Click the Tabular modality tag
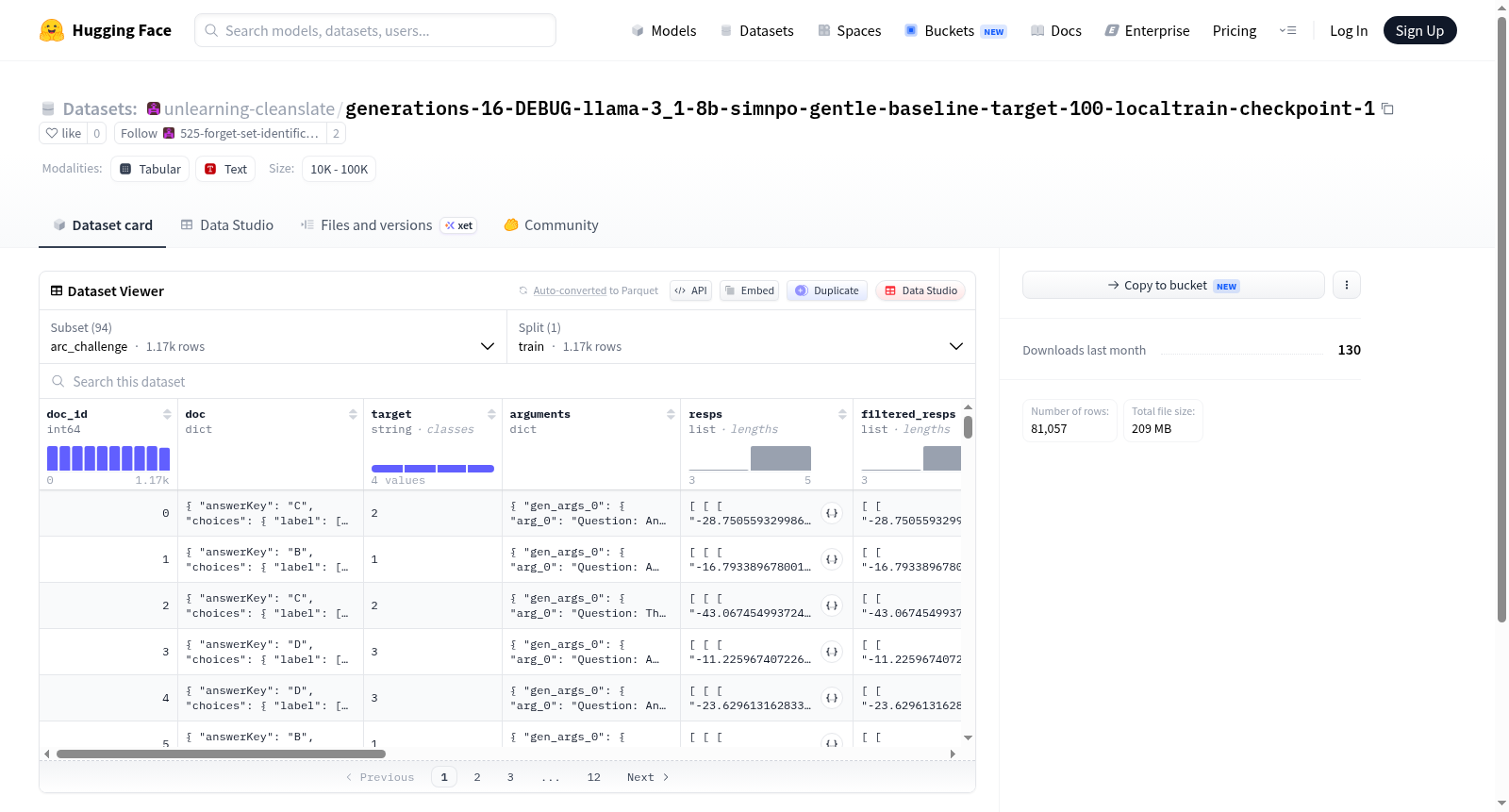Viewport: 1509px width, 812px height. click(150, 169)
